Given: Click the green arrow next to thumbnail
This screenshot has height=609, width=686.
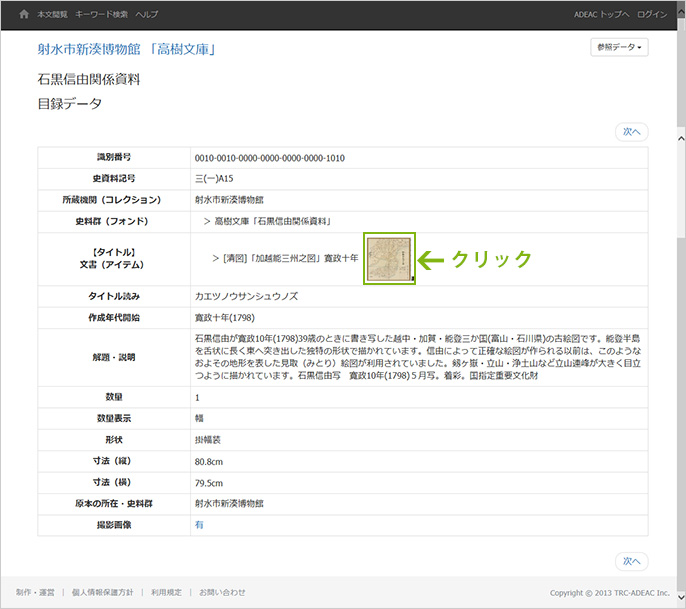Looking at the screenshot, I should pos(429,259).
